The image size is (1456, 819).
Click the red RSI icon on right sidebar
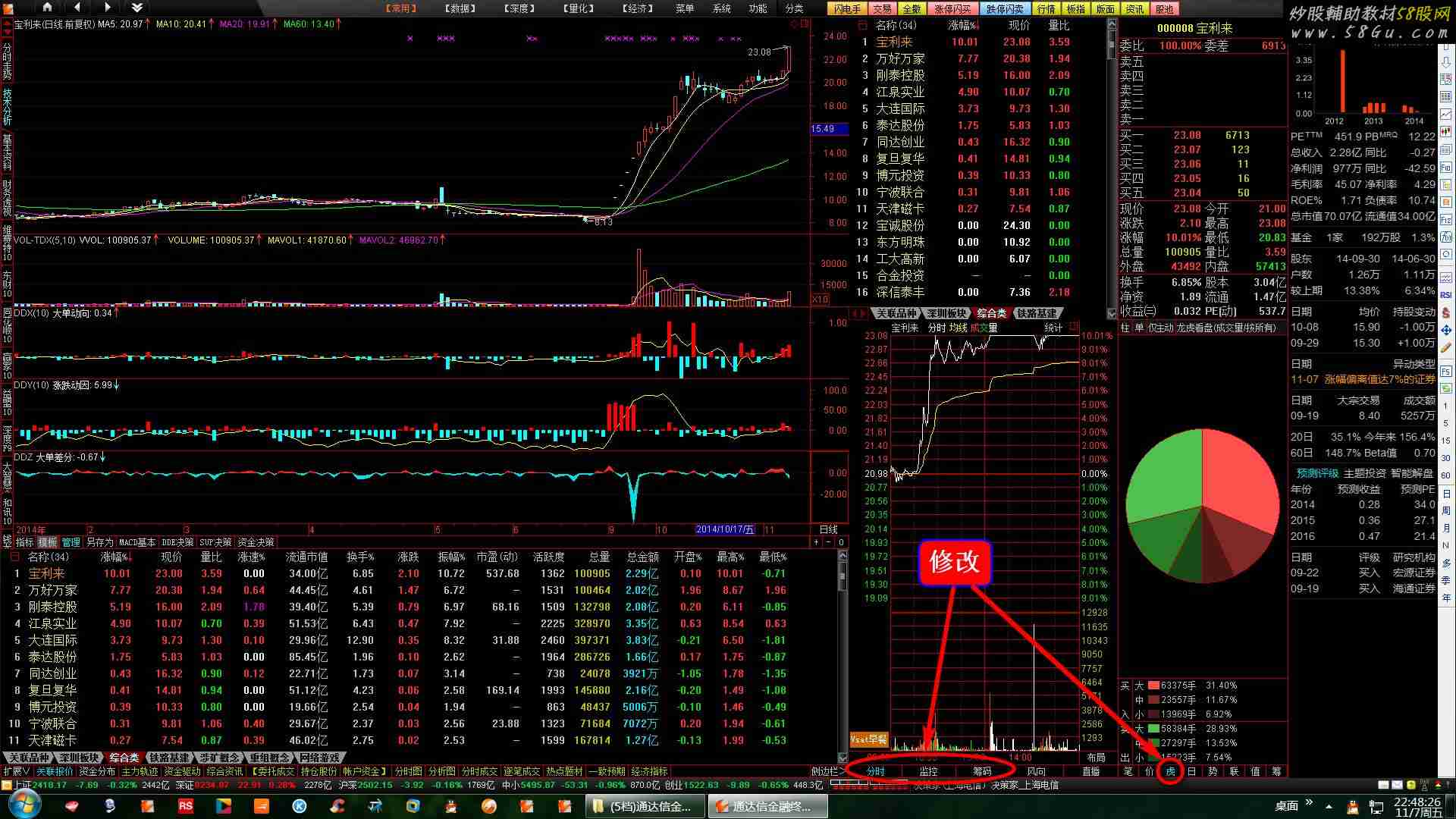point(1446,295)
